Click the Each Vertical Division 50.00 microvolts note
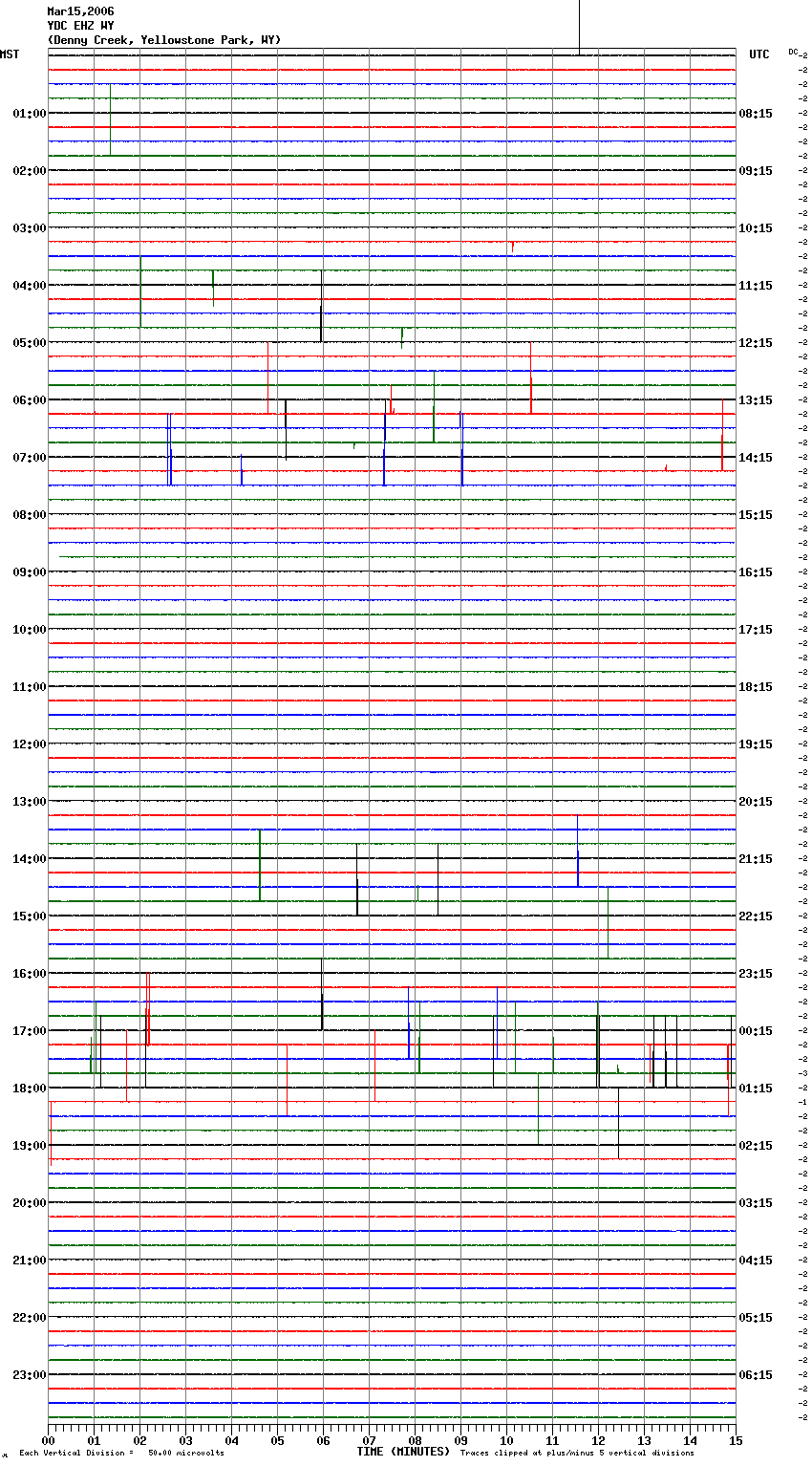 tap(121, 1453)
